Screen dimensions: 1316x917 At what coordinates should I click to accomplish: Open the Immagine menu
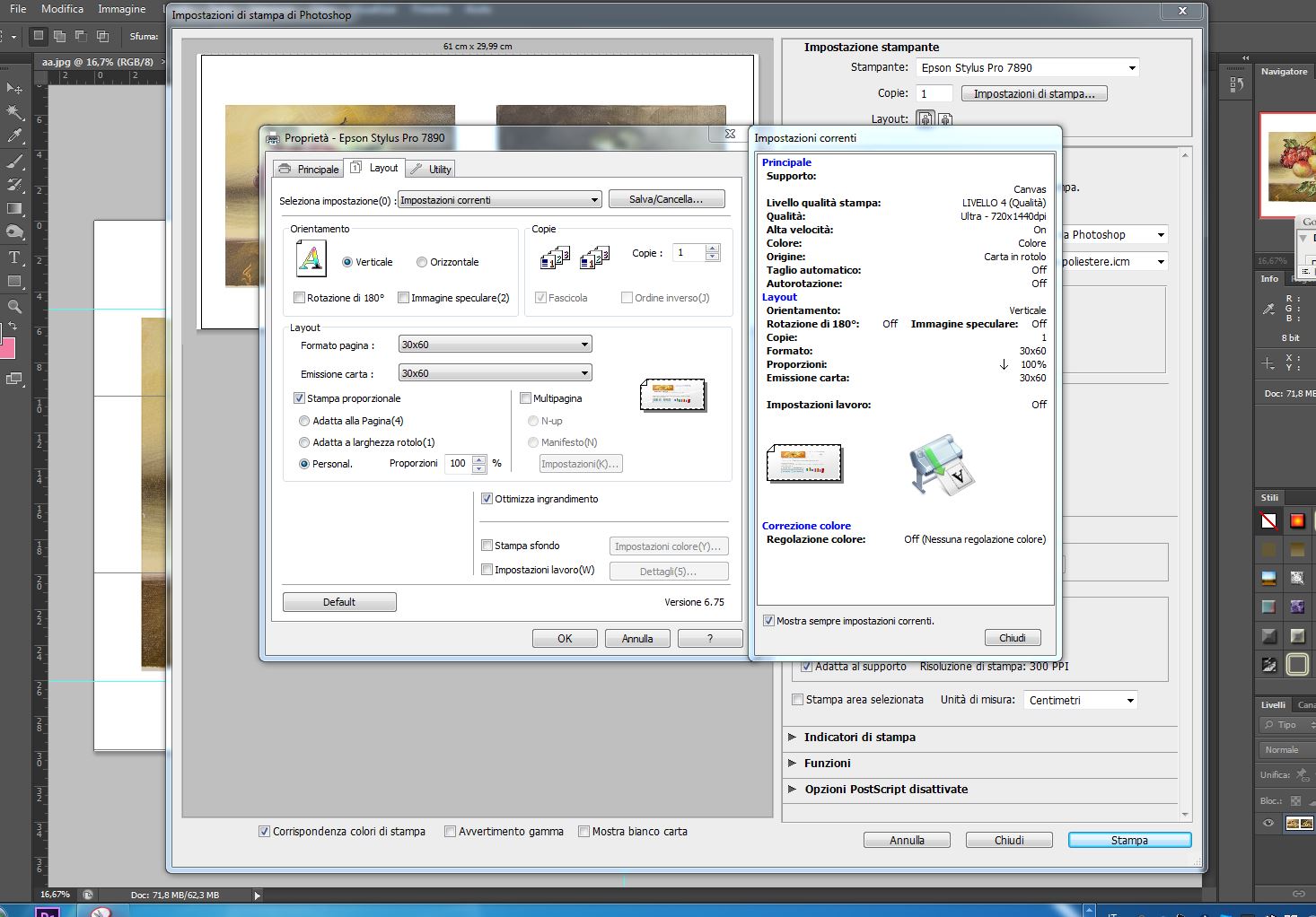(122, 9)
